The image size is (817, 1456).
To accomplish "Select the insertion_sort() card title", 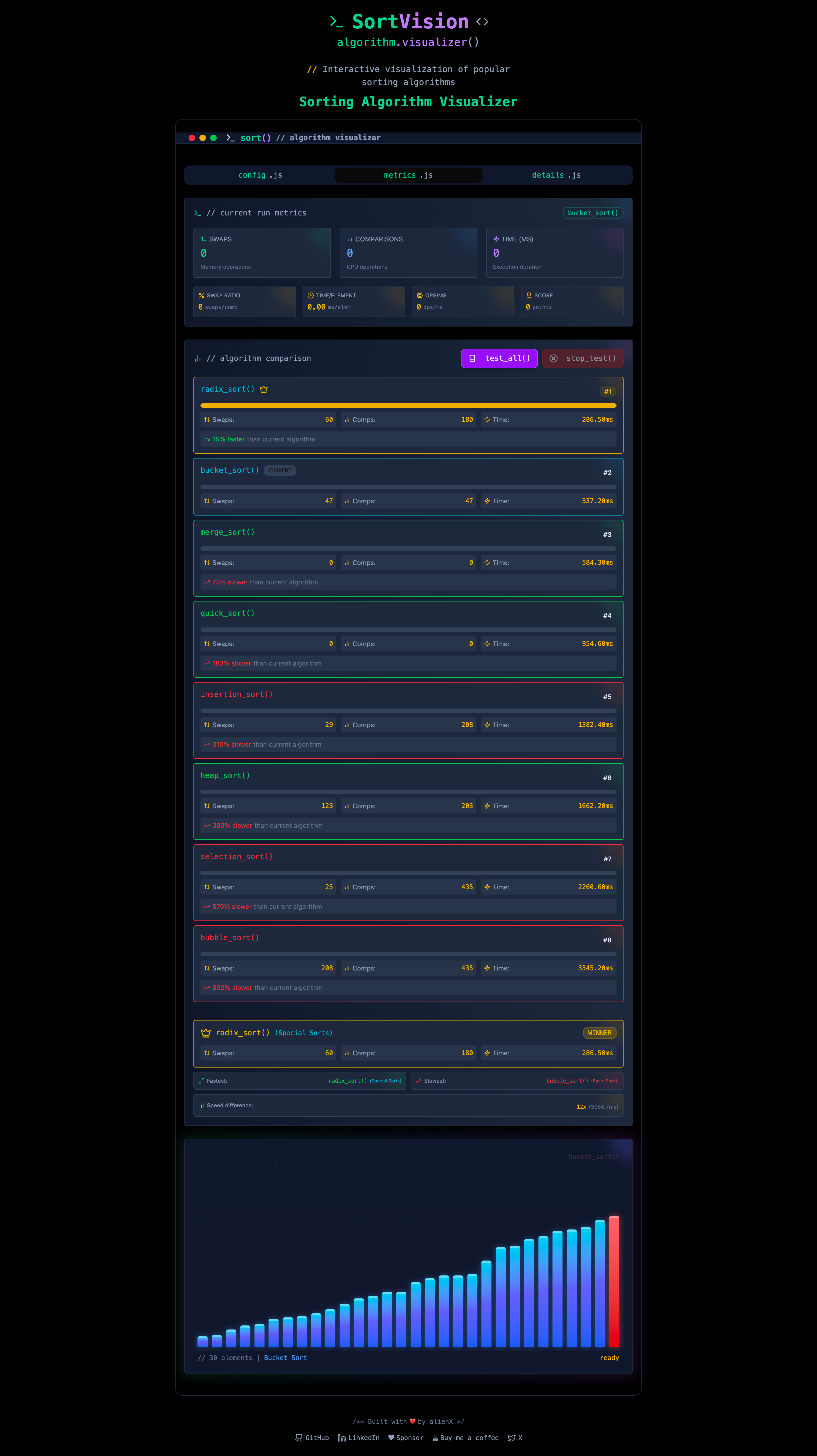I will [237, 694].
